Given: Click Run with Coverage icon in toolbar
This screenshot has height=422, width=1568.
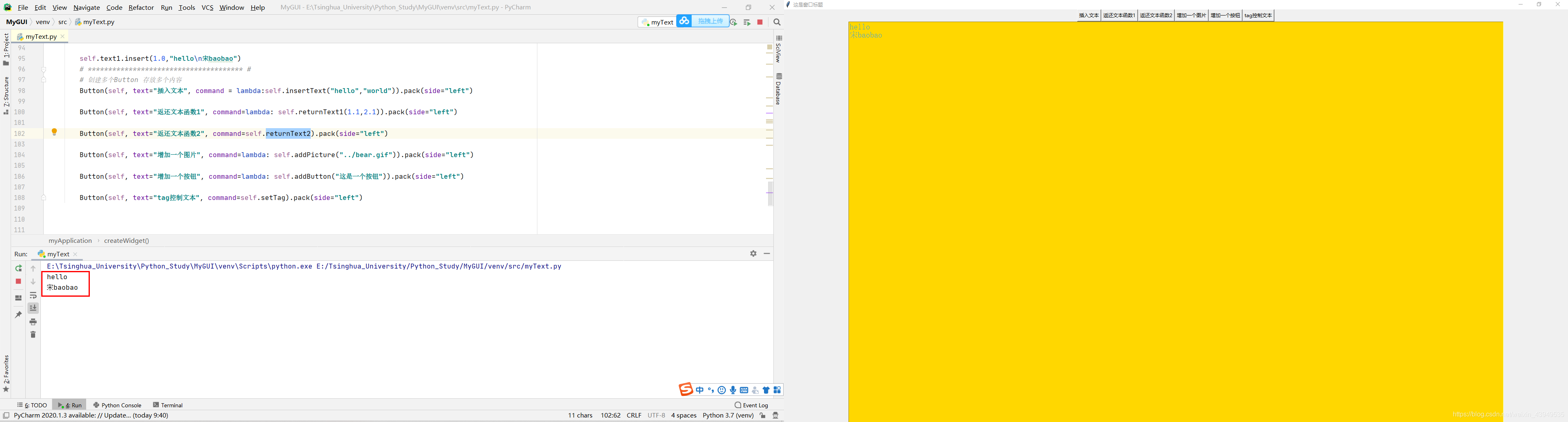Looking at the screenshot, I should [733, 22].
